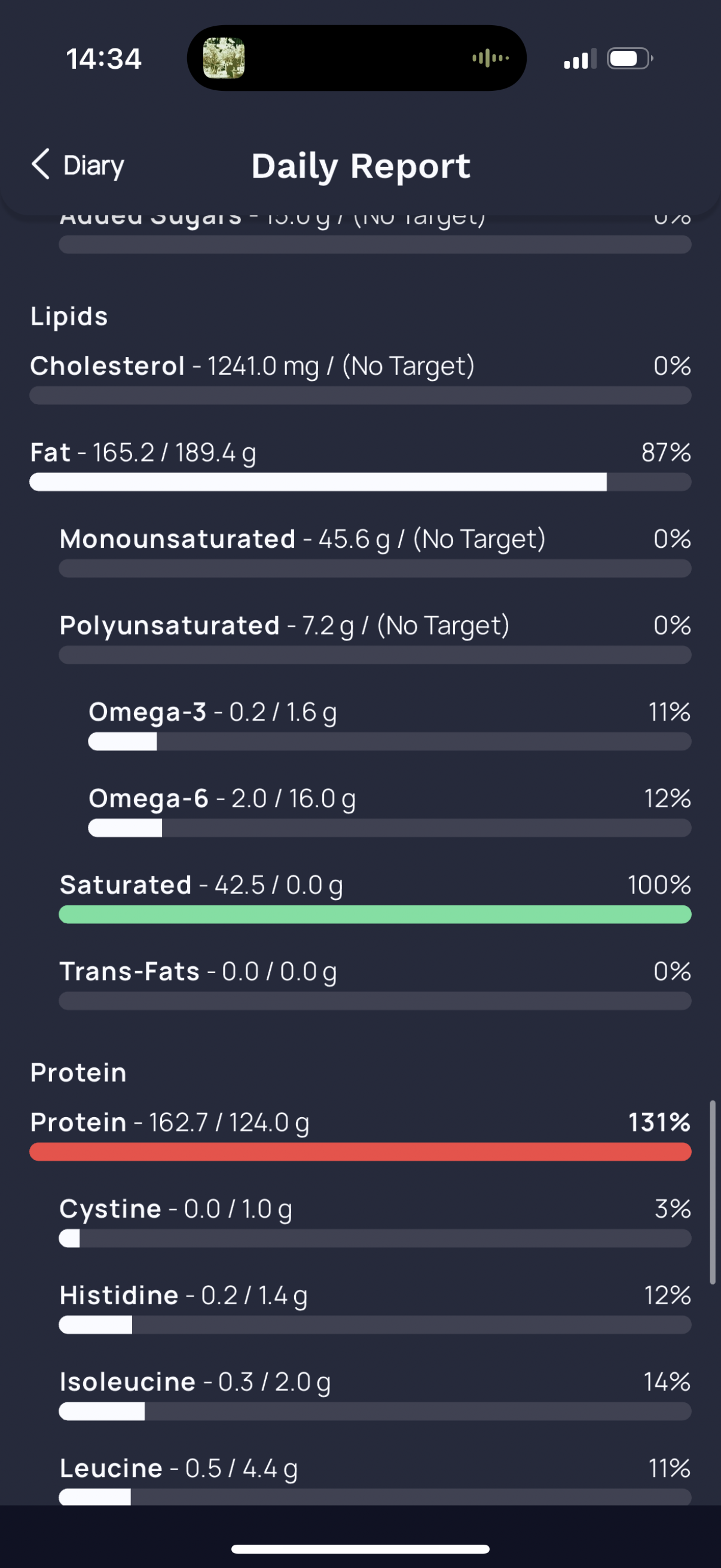721x1568 pixels.
Task: Tap the Protein section header
Action: (x=78, y=1072)
